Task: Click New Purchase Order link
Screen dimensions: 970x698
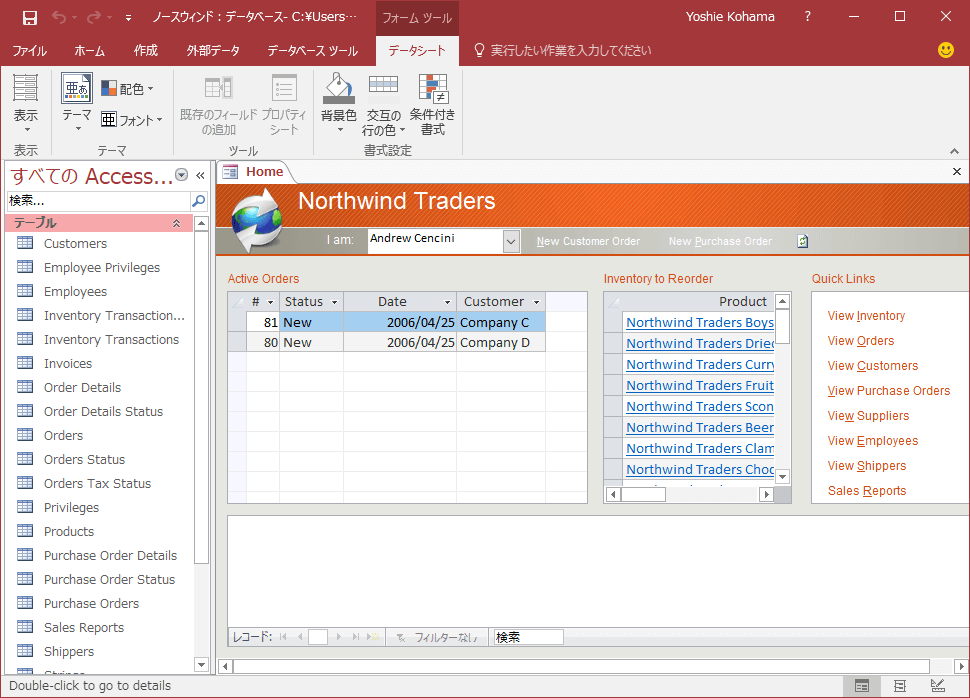Action: pos(720,241)
